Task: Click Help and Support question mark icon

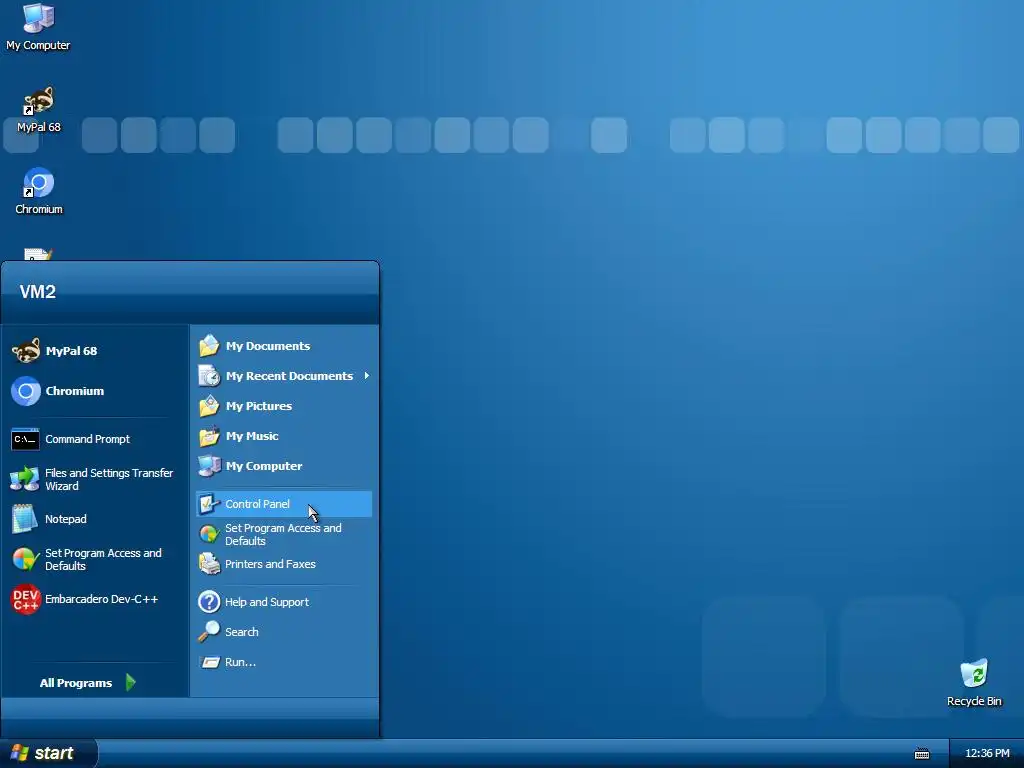Action: click(209, 601)
